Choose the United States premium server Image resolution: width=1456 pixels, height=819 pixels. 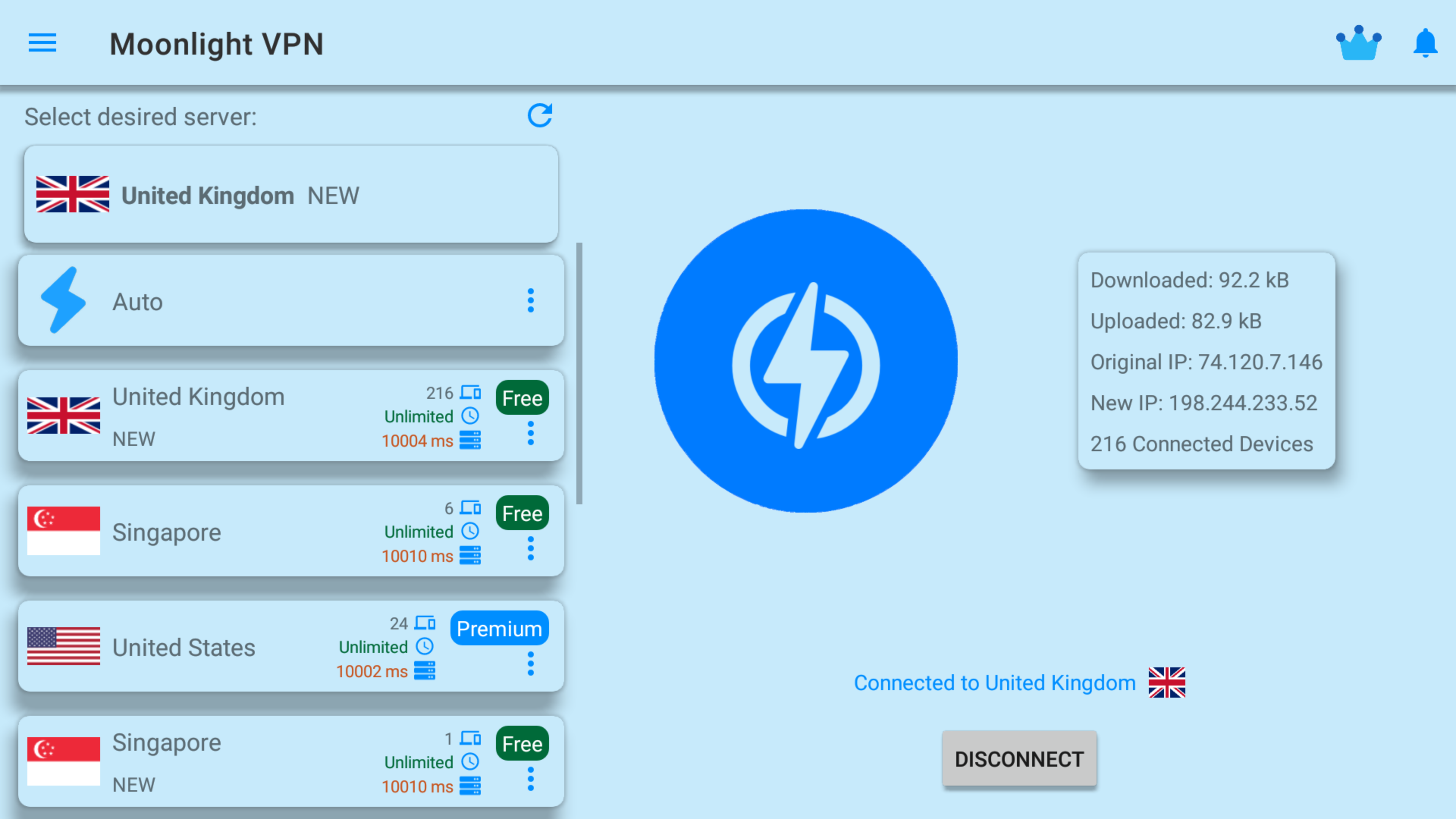pyautogui.click(x=291, y=646)
